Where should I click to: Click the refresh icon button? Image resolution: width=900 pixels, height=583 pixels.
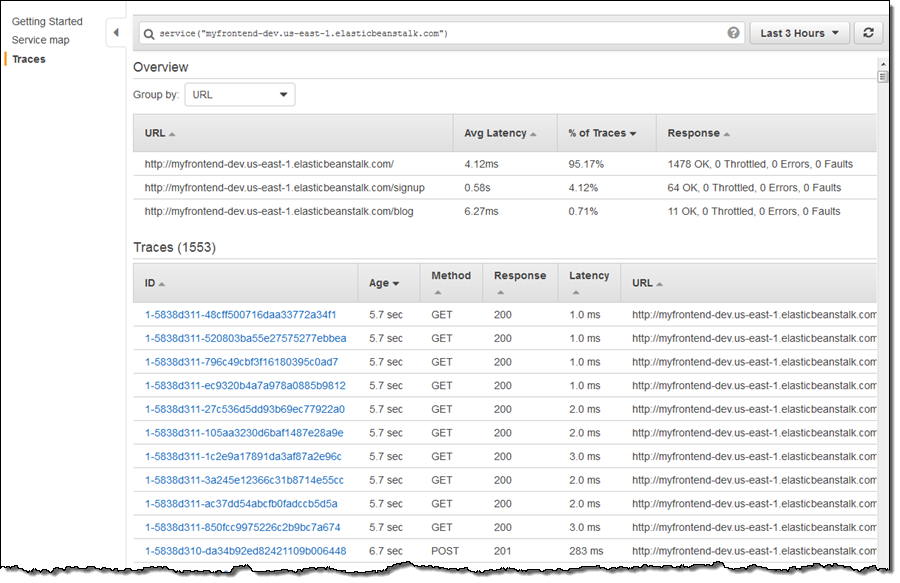pyautogui.click(x=868, y=33)
